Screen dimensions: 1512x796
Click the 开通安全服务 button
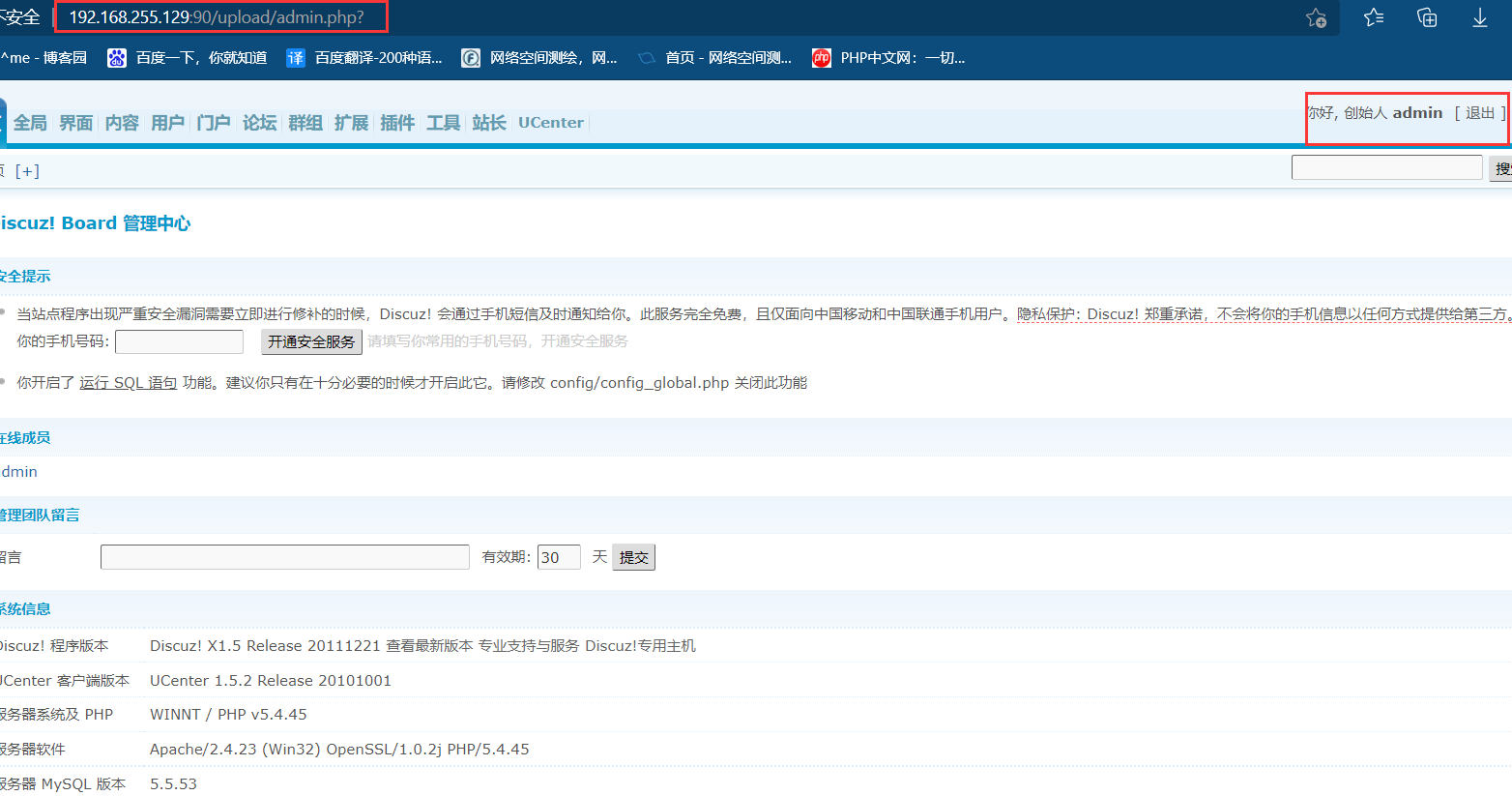tap(311, 341)
